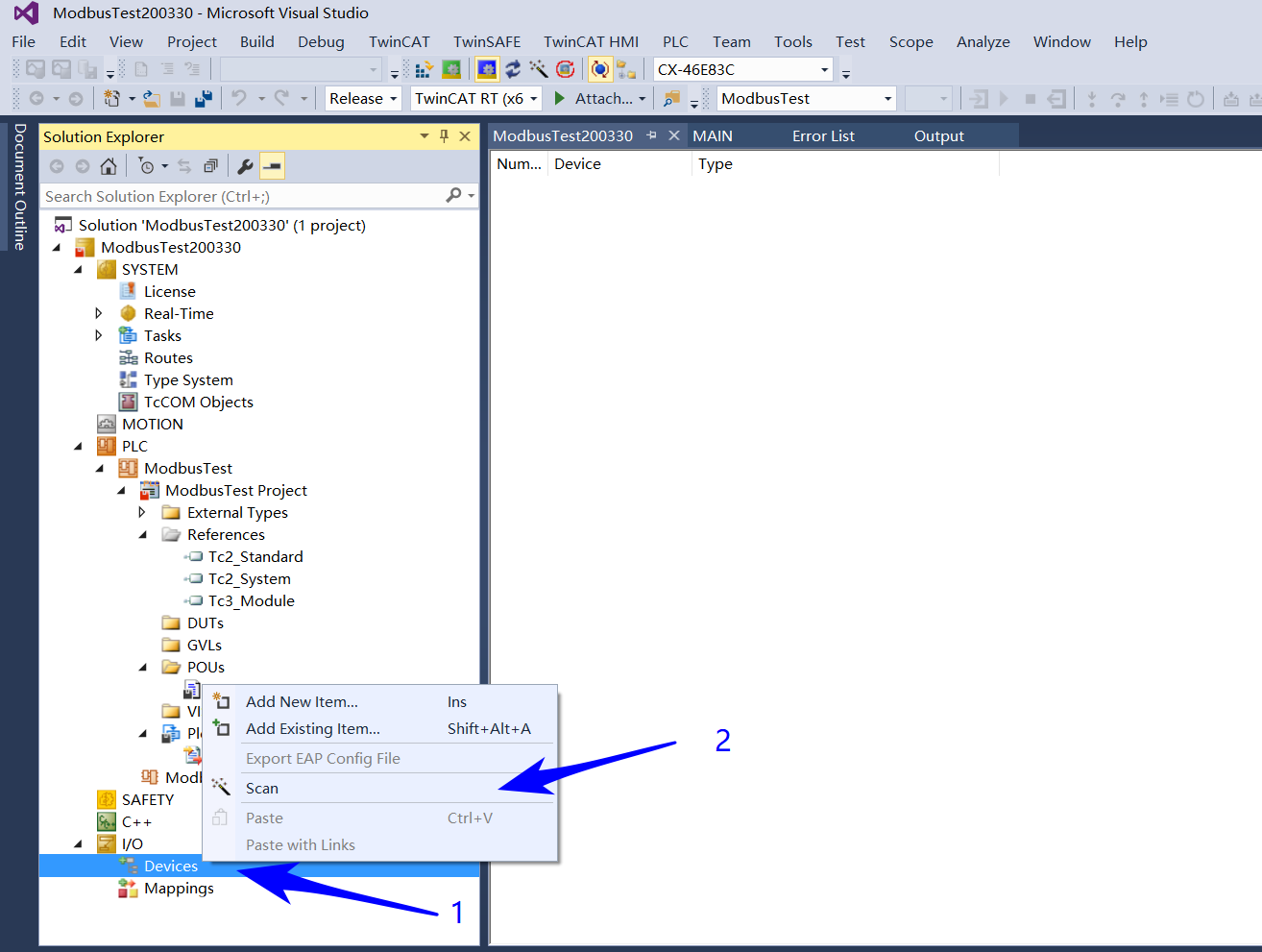This screenshot has width=1262, height=952.
Task: Restart TwinCAT System into Run Mode
Action: [451, 68]
